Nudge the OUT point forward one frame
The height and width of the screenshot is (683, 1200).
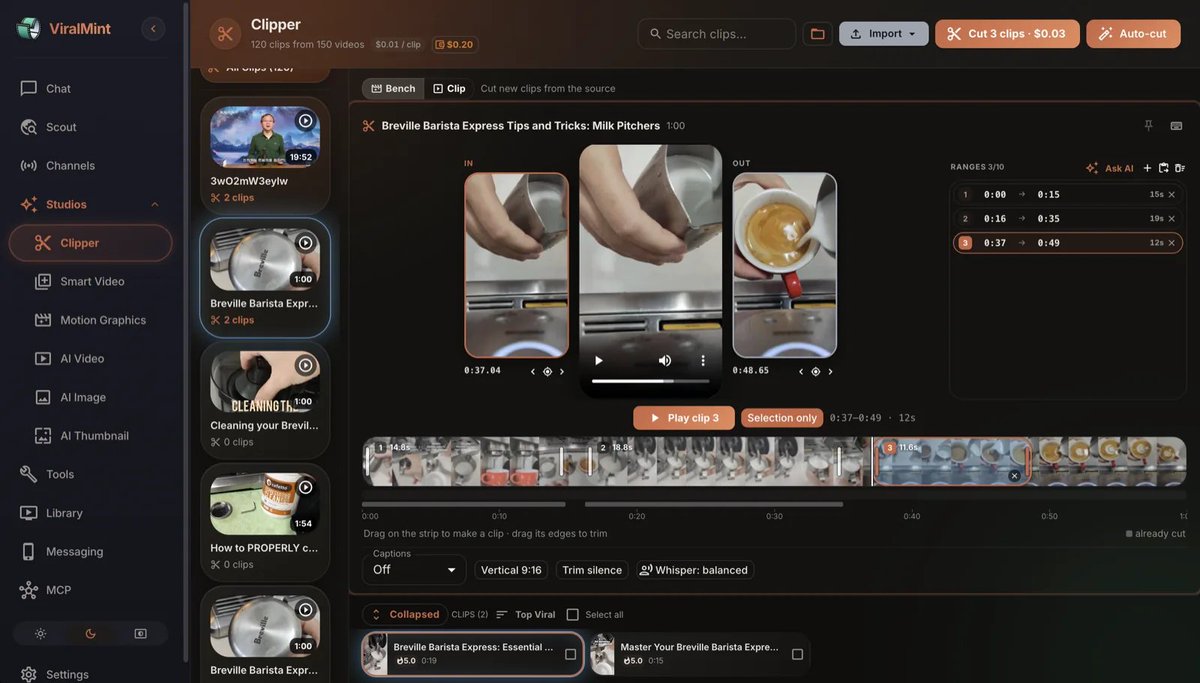click(x=830, y=371)
